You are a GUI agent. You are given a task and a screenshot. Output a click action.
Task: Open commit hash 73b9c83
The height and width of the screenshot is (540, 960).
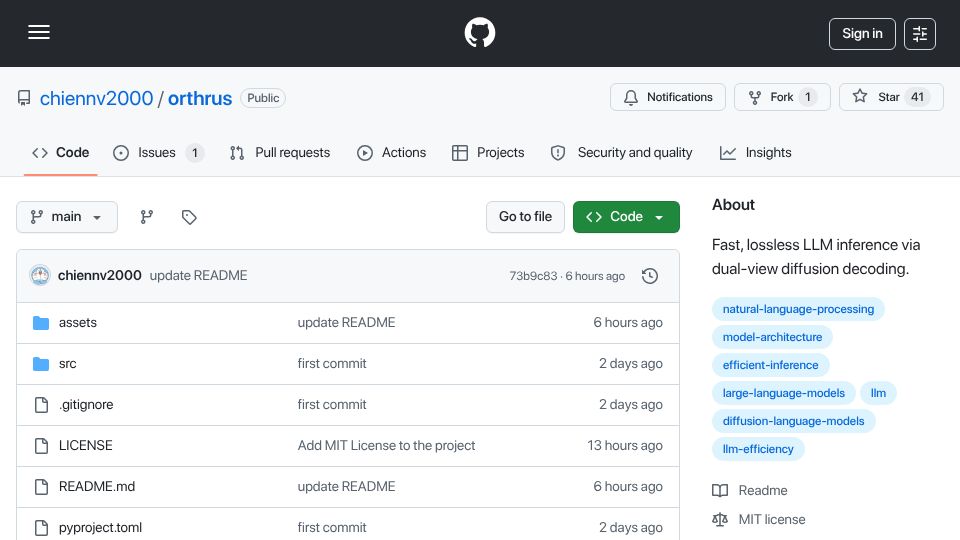coord(533,276)
